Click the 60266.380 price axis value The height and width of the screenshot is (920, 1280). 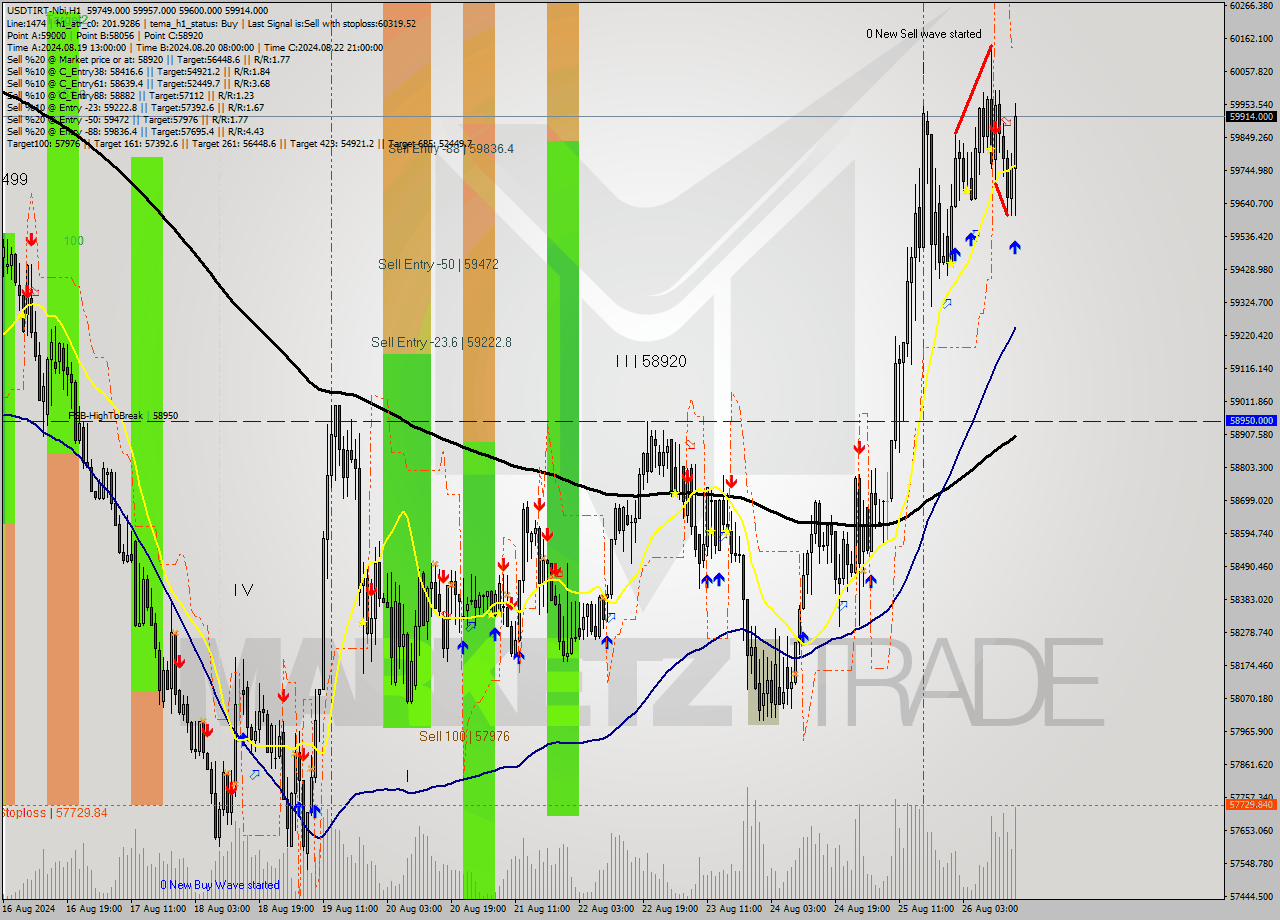click(1251, 6)
